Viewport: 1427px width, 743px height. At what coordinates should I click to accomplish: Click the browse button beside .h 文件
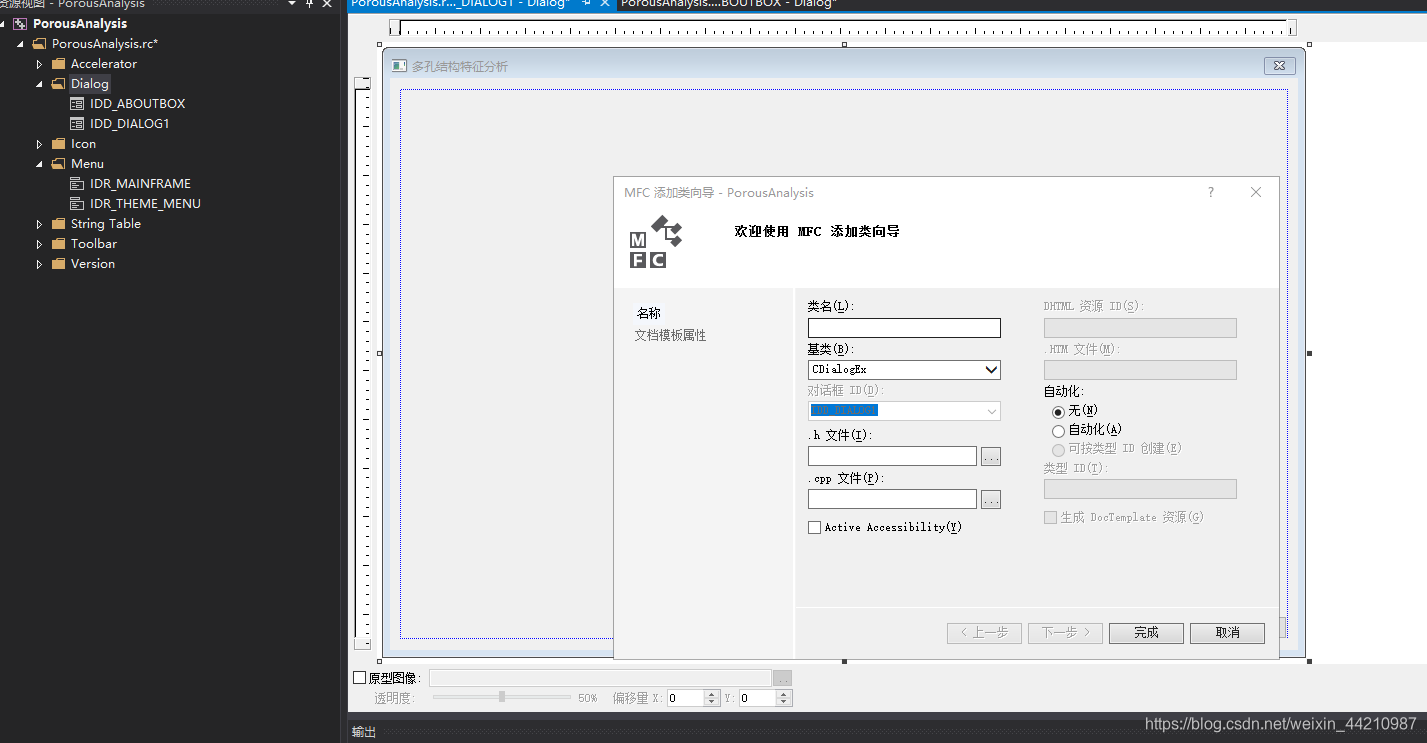click(991, 456)
